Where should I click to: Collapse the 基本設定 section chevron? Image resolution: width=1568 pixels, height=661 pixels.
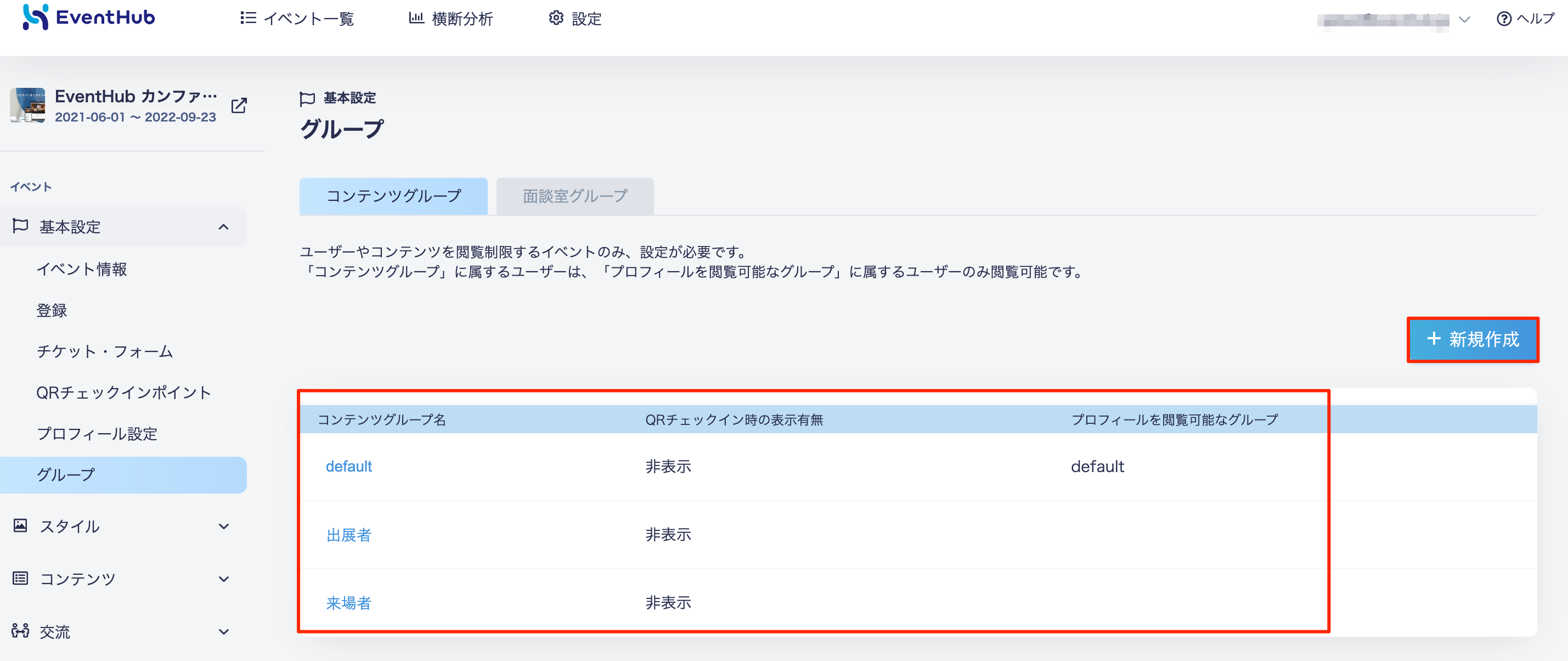pos(223,227)
